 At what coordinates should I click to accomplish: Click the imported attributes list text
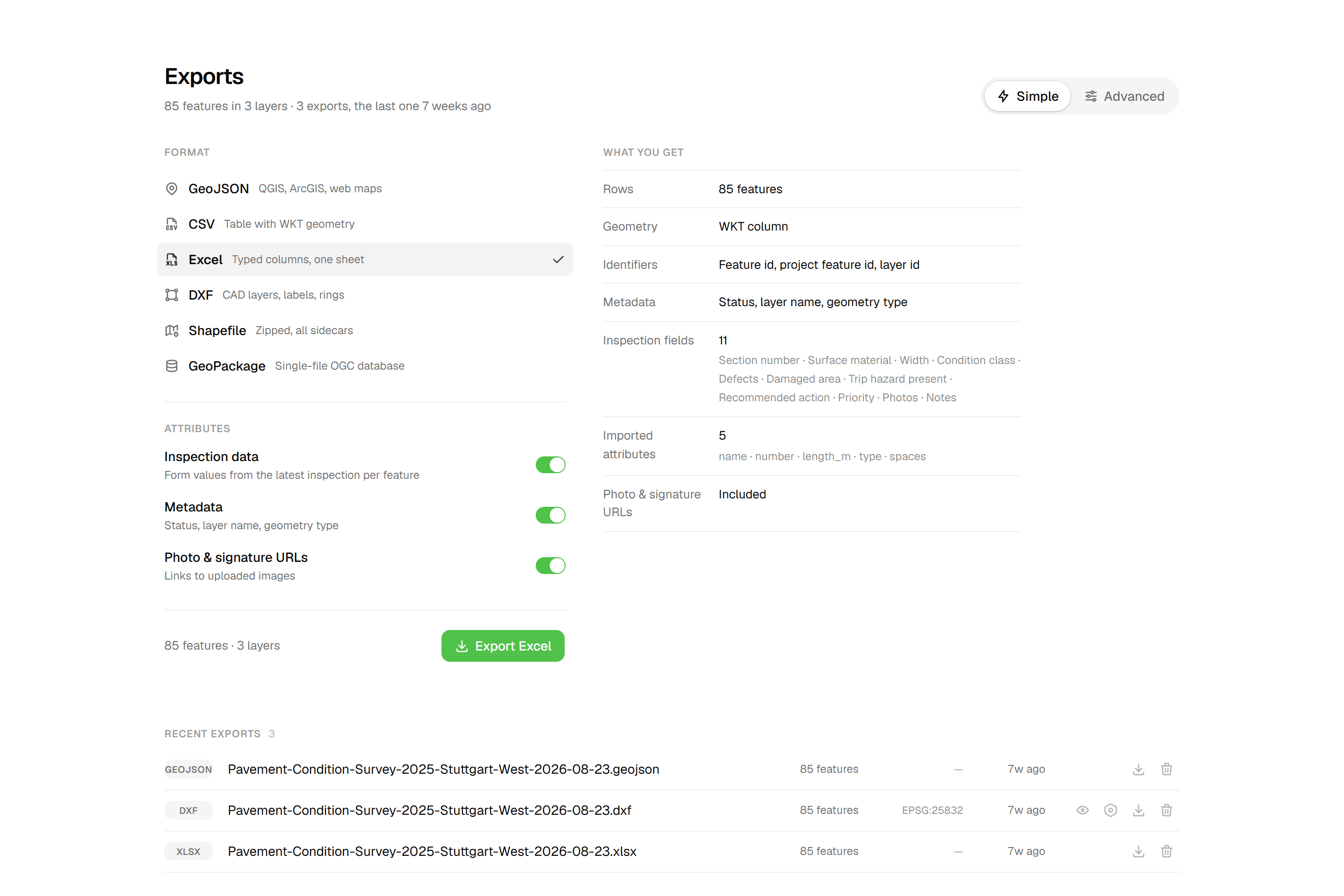[822, 456]
